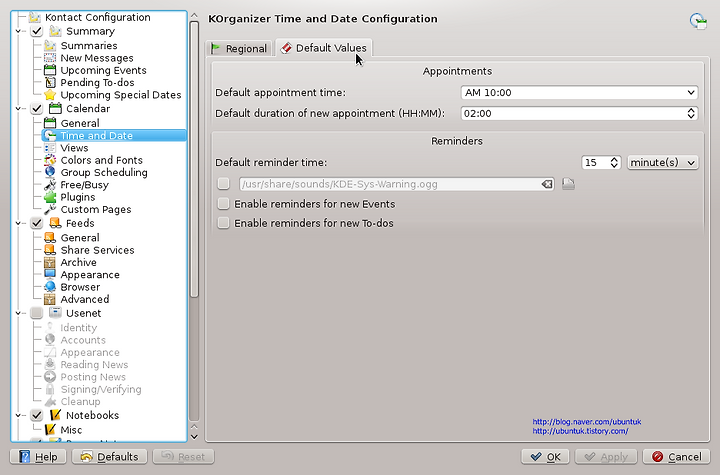Image resolution: width=720 pixels, height=475 pixels.
Task: Select the New Messages mail icon
Action: point(50,58)
